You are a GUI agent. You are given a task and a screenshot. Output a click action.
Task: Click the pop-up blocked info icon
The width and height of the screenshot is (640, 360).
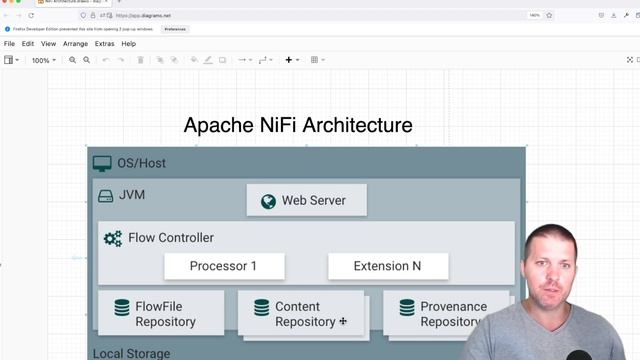point(7,29)
